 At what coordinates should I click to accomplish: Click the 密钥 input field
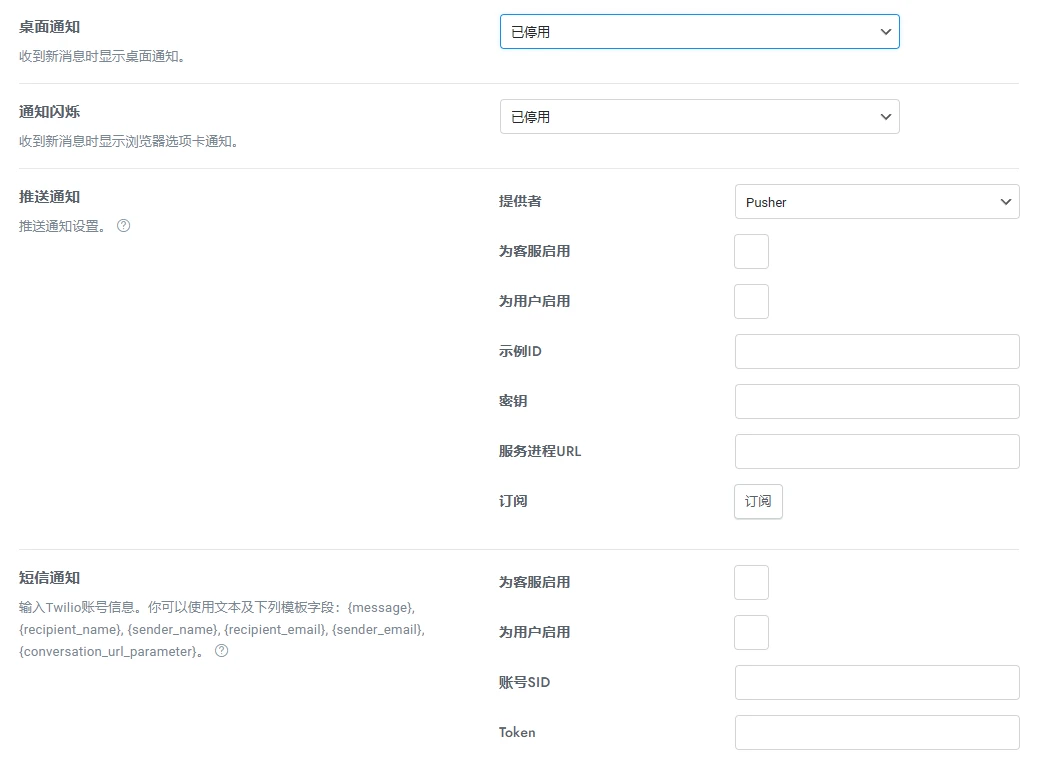(x=877, y=401)
